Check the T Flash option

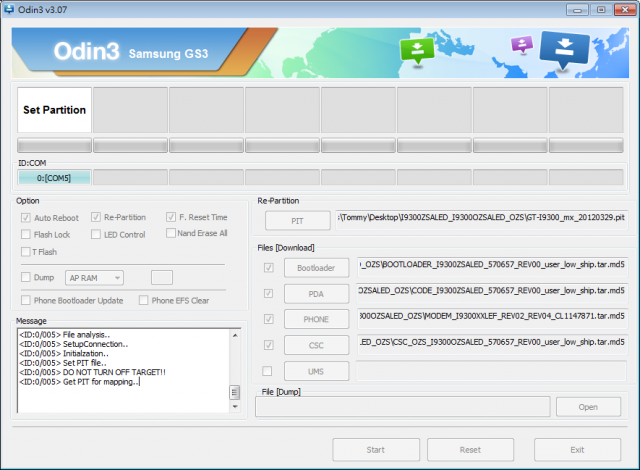click(x=25, y=252)
